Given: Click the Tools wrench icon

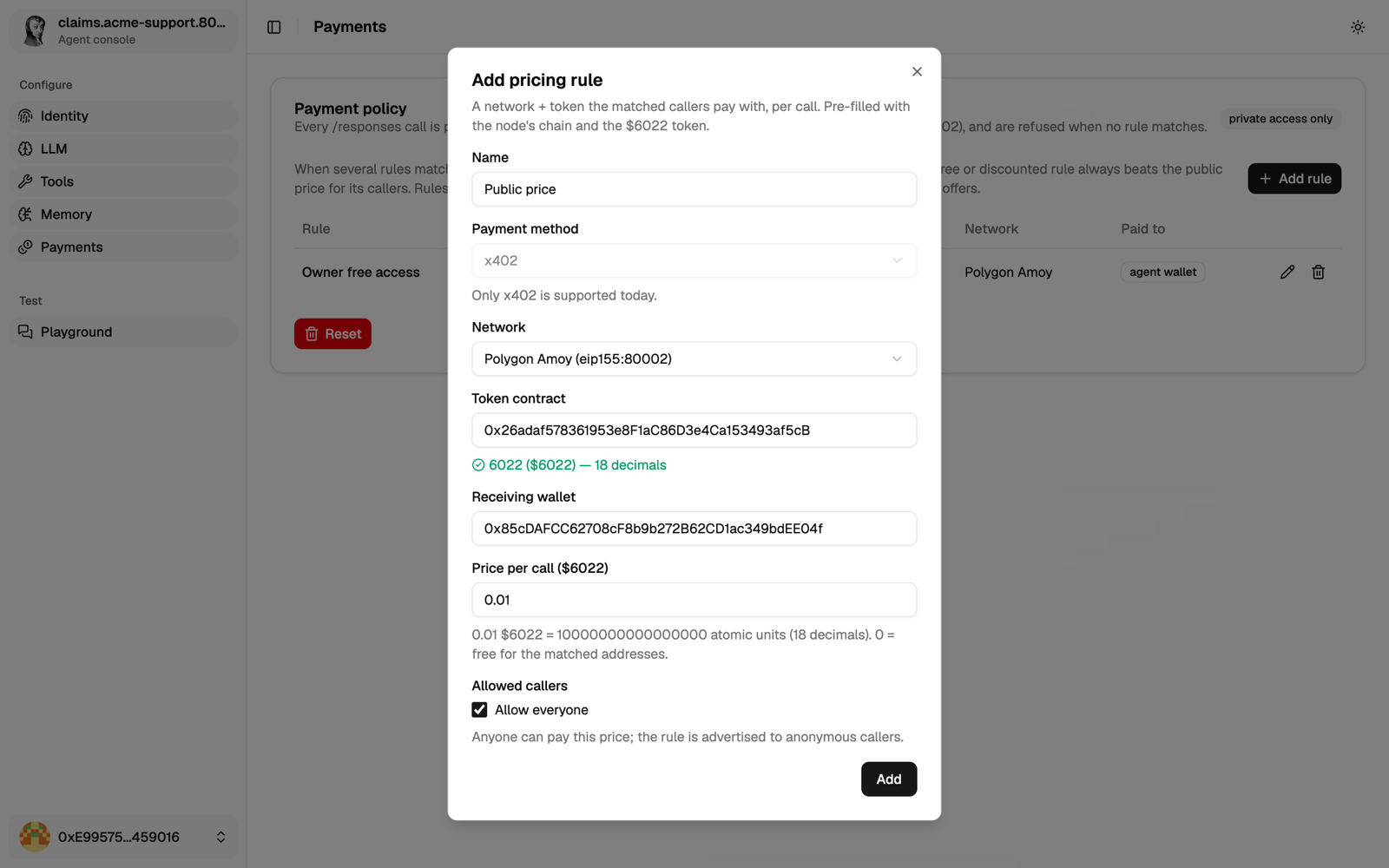Looking at the screenshot, I should point(25,181).
